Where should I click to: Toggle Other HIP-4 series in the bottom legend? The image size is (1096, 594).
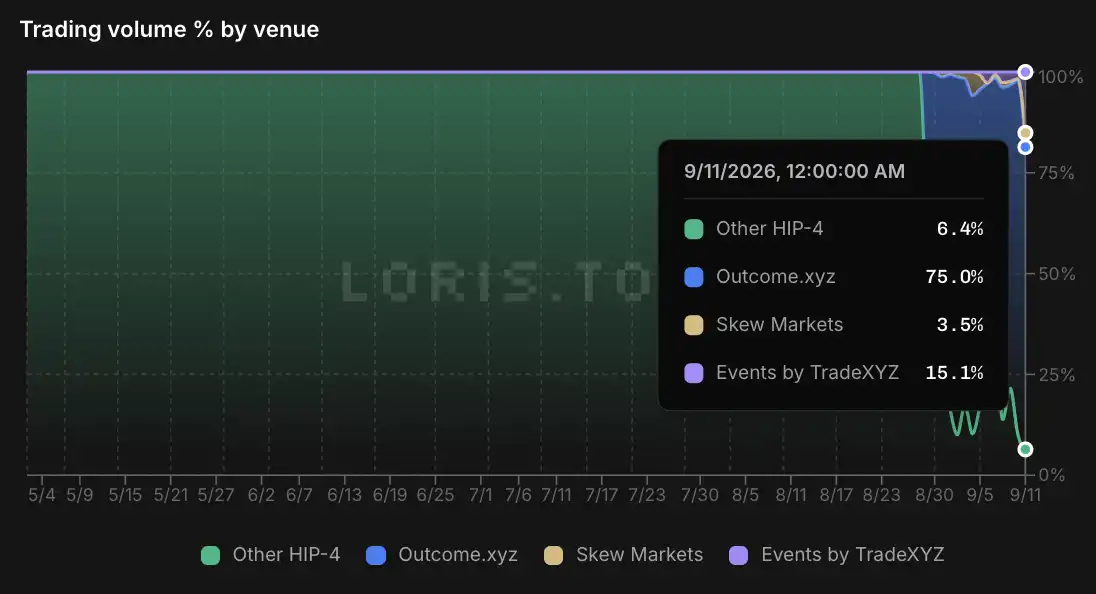[x=271, y=555]
